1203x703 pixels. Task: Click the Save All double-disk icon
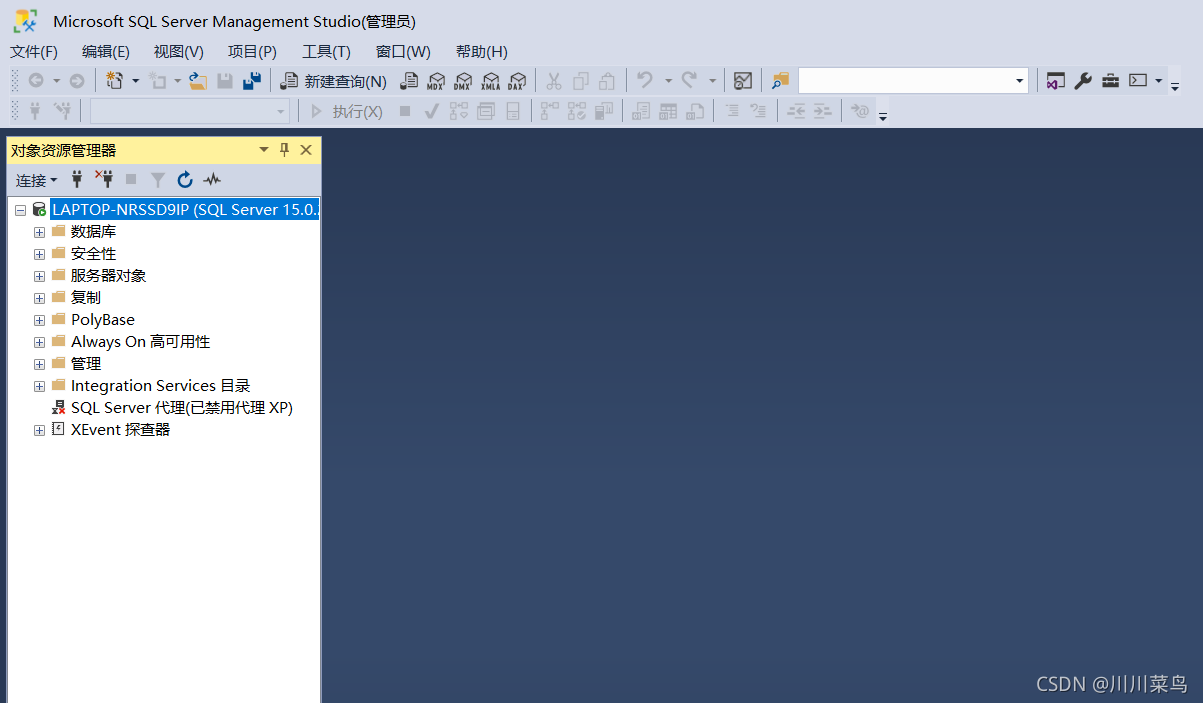252,81
